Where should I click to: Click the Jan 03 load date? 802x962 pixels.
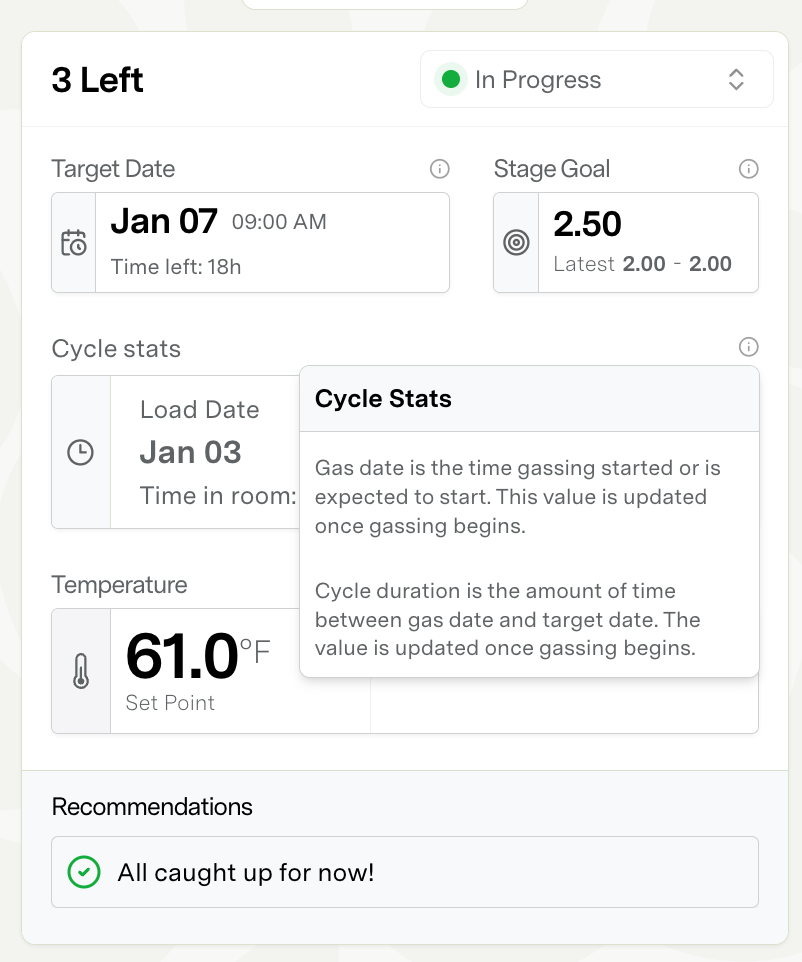point(190,452)
